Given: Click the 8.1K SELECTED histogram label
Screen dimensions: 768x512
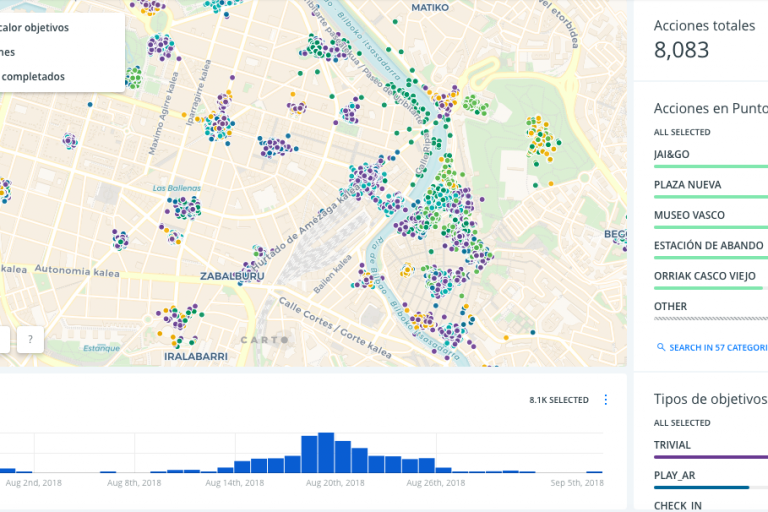Looking at the screenshot, I should [559, 400].
